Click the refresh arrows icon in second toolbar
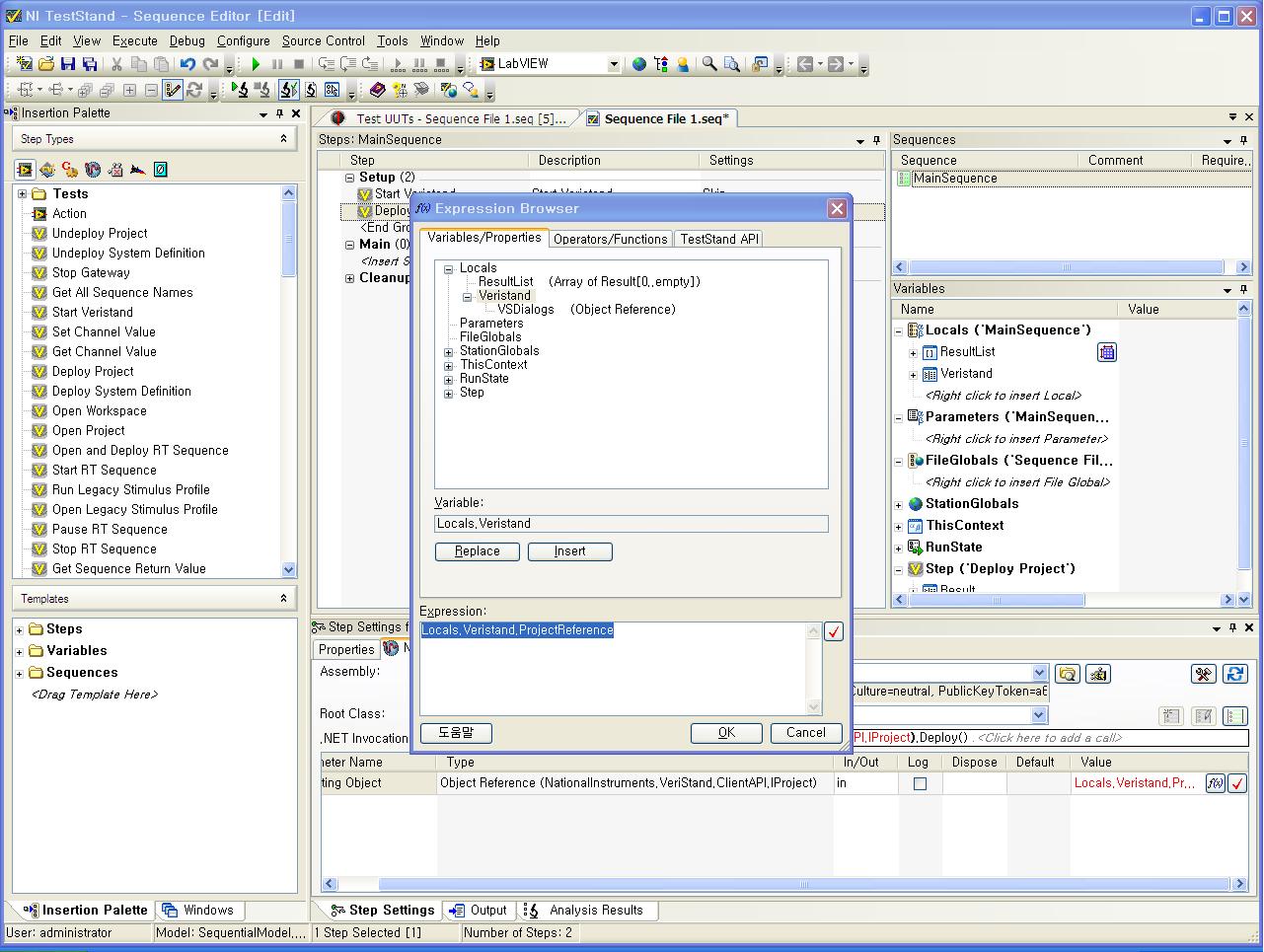 194,90
